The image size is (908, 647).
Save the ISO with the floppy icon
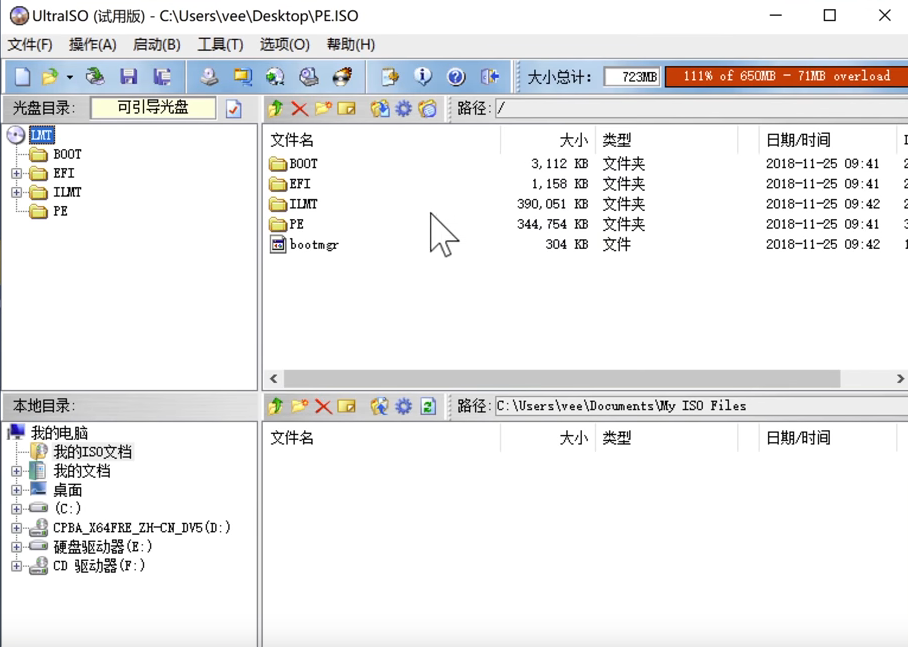(129, 76)
